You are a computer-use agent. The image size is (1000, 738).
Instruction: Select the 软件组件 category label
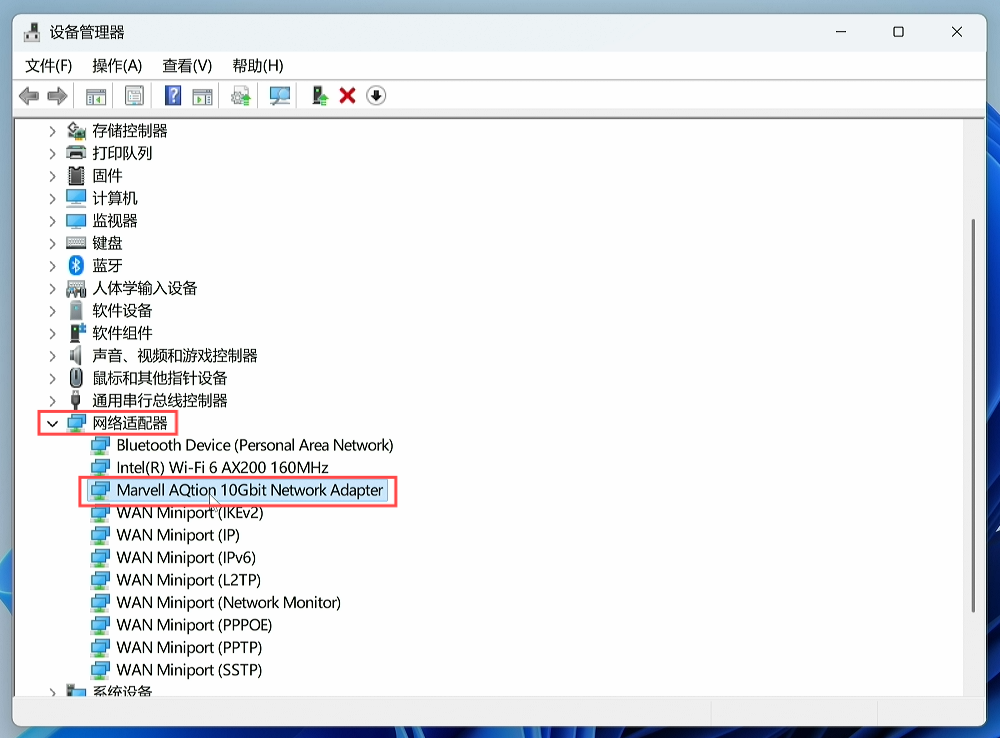[122, 333]
